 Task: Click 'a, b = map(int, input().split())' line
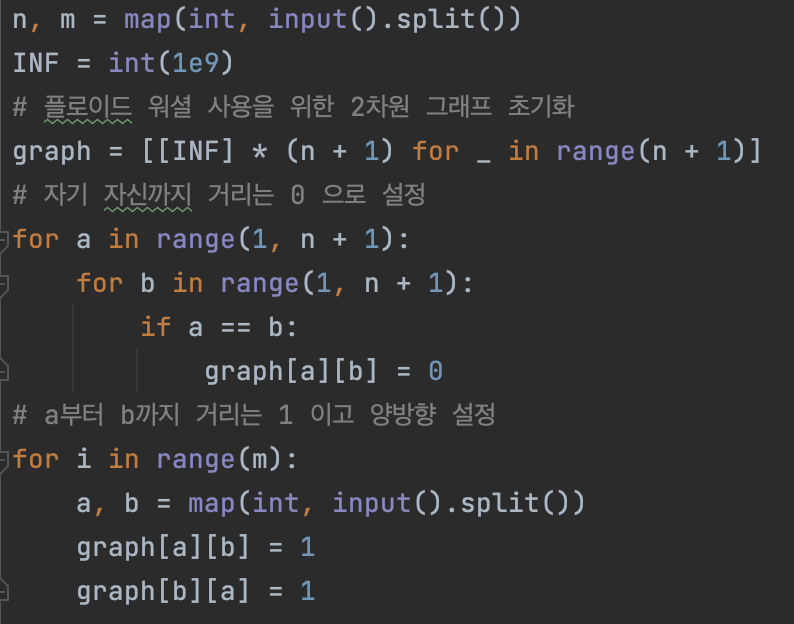coord(331,504)
